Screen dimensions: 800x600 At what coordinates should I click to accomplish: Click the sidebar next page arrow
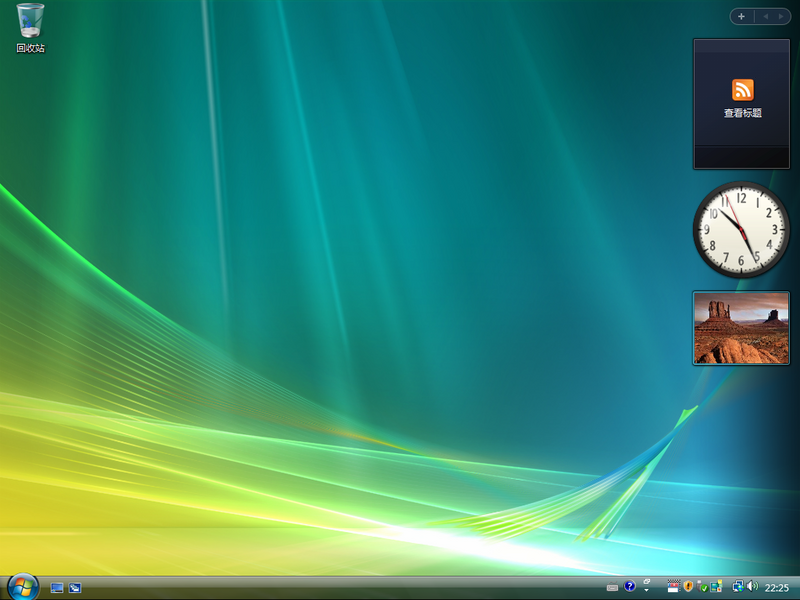coord(781,16)
